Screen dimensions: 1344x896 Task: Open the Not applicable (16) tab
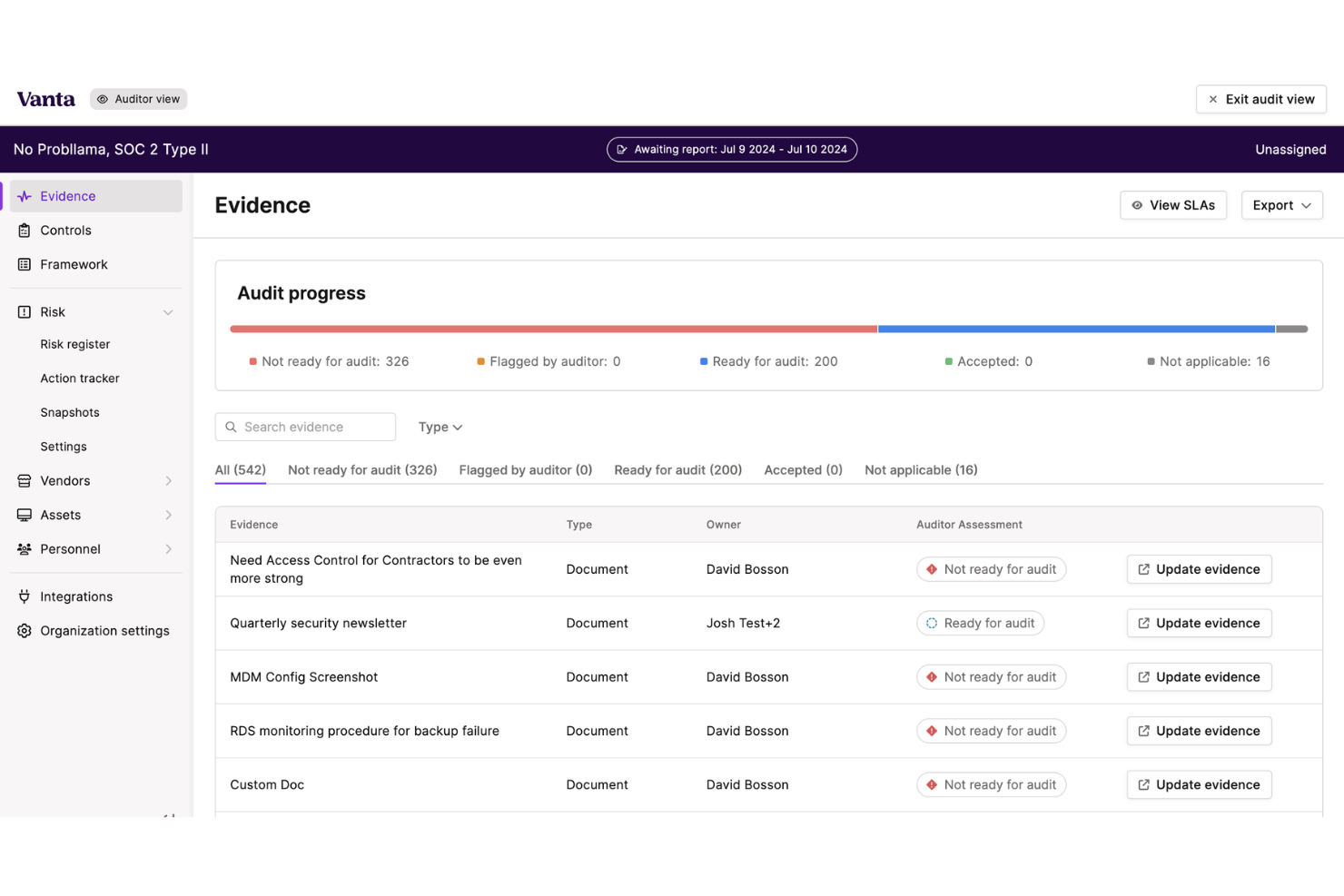click(921, 469)
